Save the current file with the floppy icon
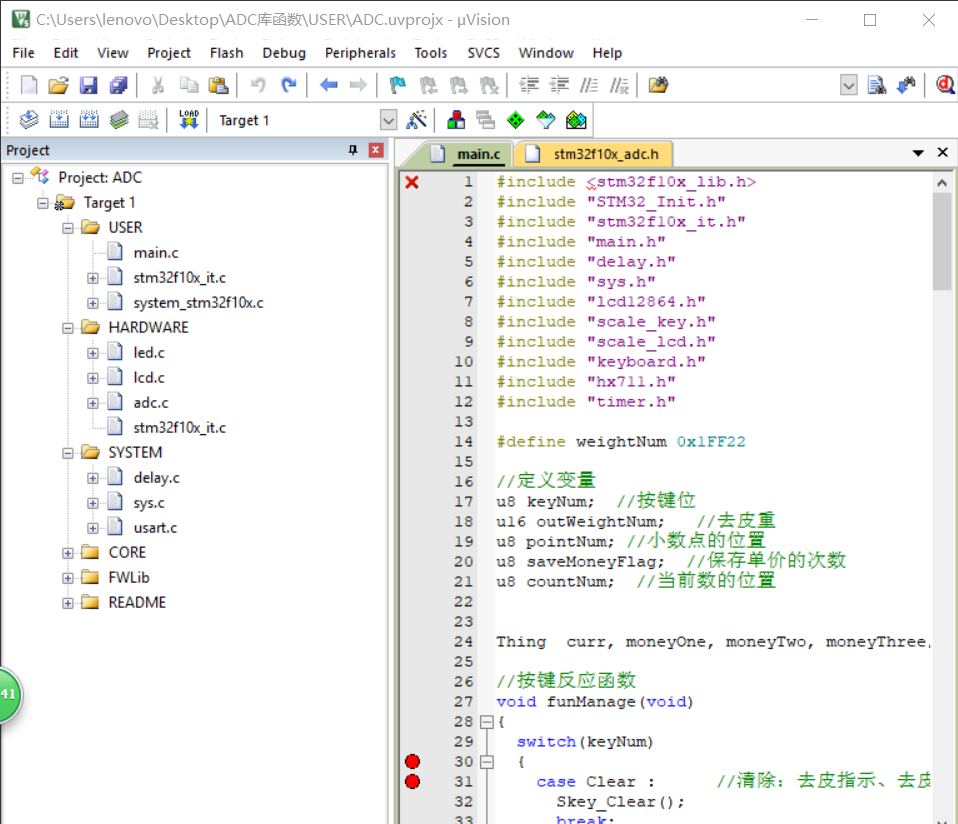Screen dimensions: 958x824 [x=89, y=85]
